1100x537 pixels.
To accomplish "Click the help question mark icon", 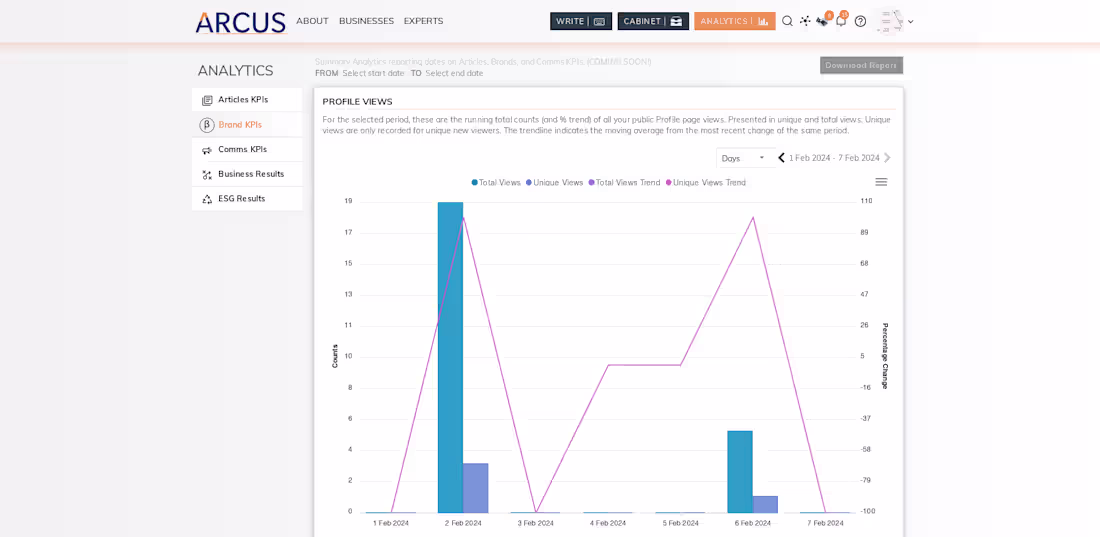I will coord(860,21).
